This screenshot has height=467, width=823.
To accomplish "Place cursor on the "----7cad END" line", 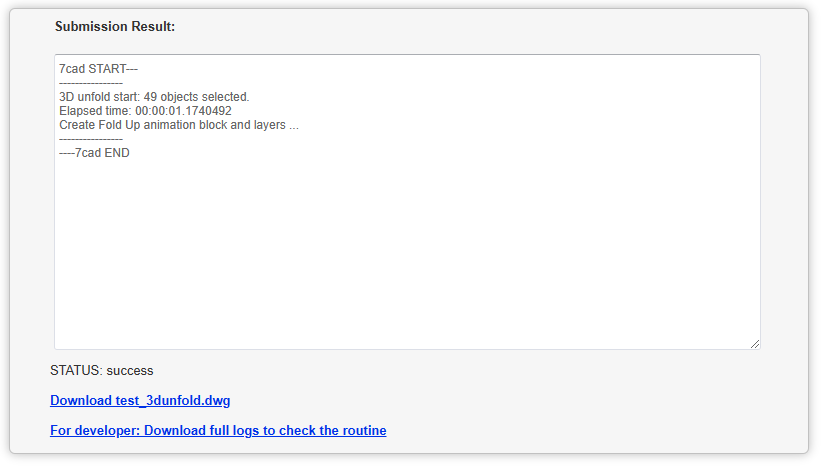I will pyautogui.click(x=94, y=153).
